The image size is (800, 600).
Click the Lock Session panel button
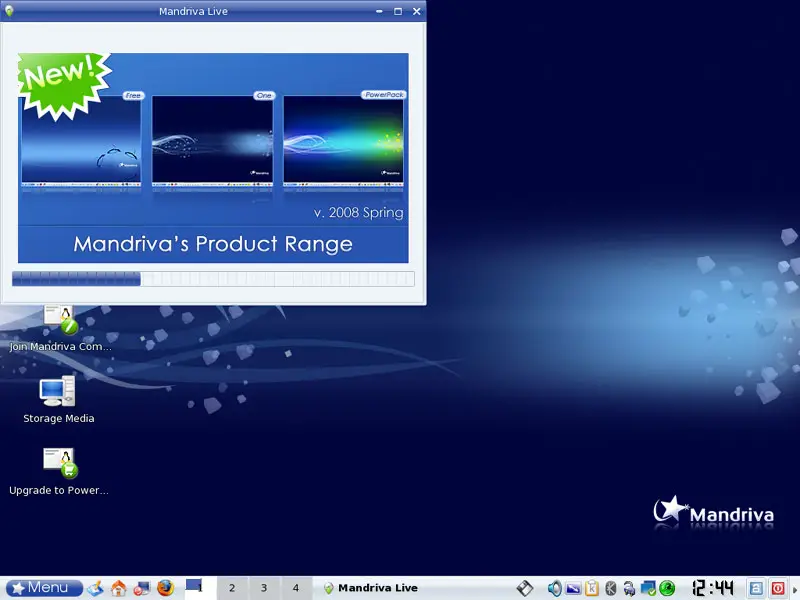[x=756, y=588]
